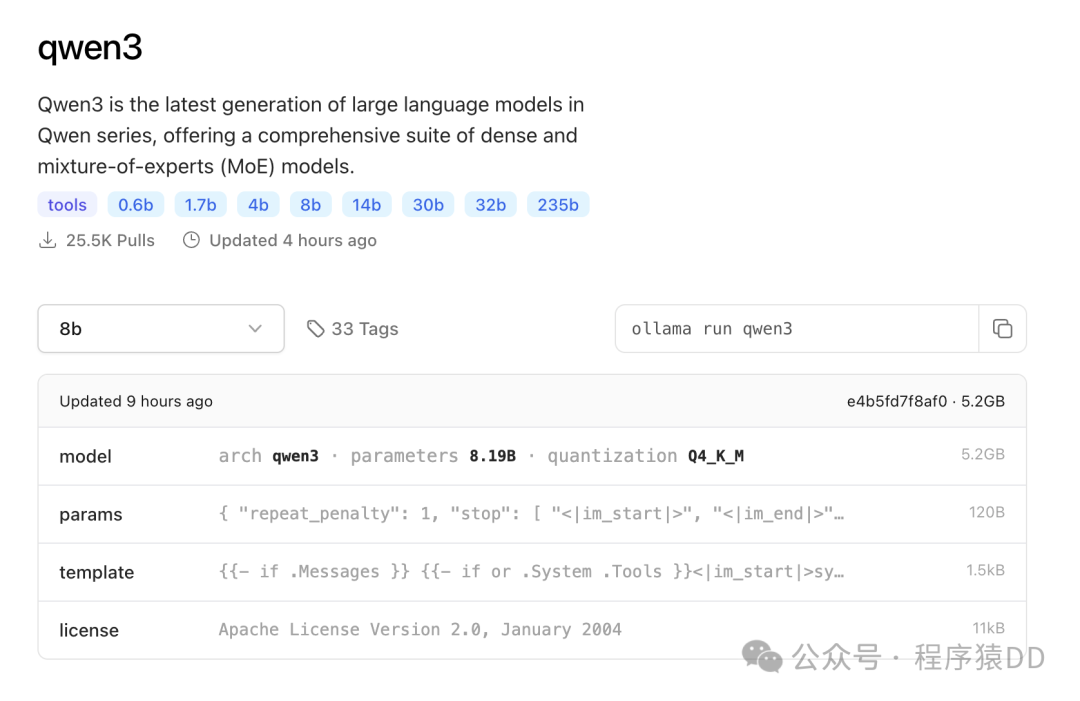
Task: Click the template preview starting with {{- if .Messages
Action: click(x=531, y=572)
